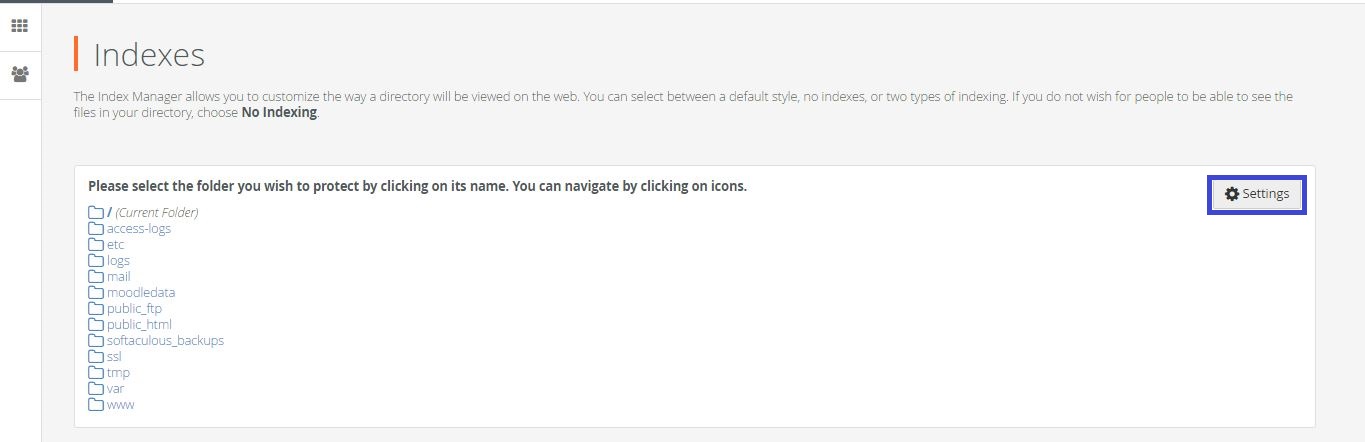Select the access-logs folder name

pos(139,228)
